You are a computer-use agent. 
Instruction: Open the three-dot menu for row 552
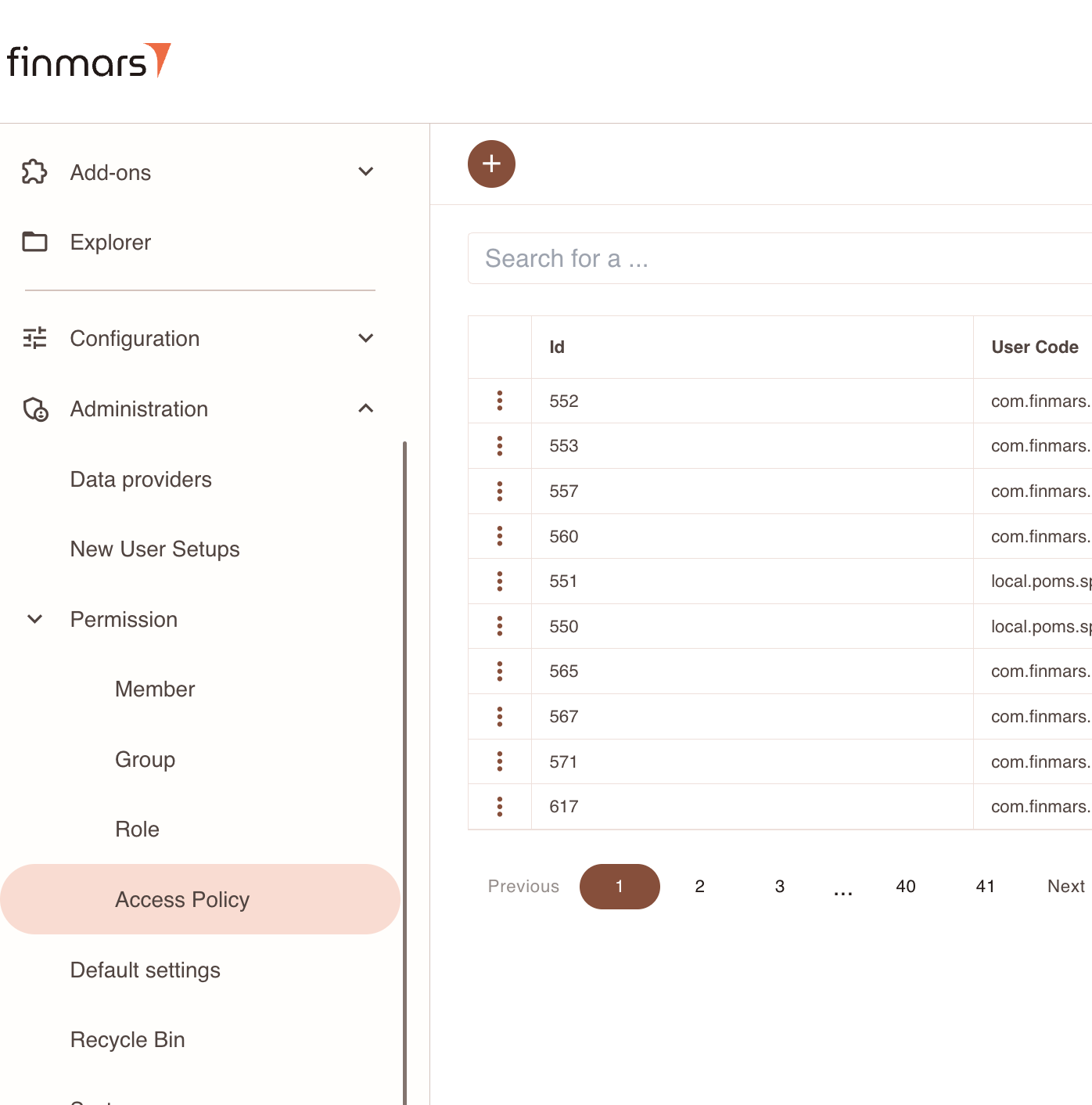click(500, 401)
